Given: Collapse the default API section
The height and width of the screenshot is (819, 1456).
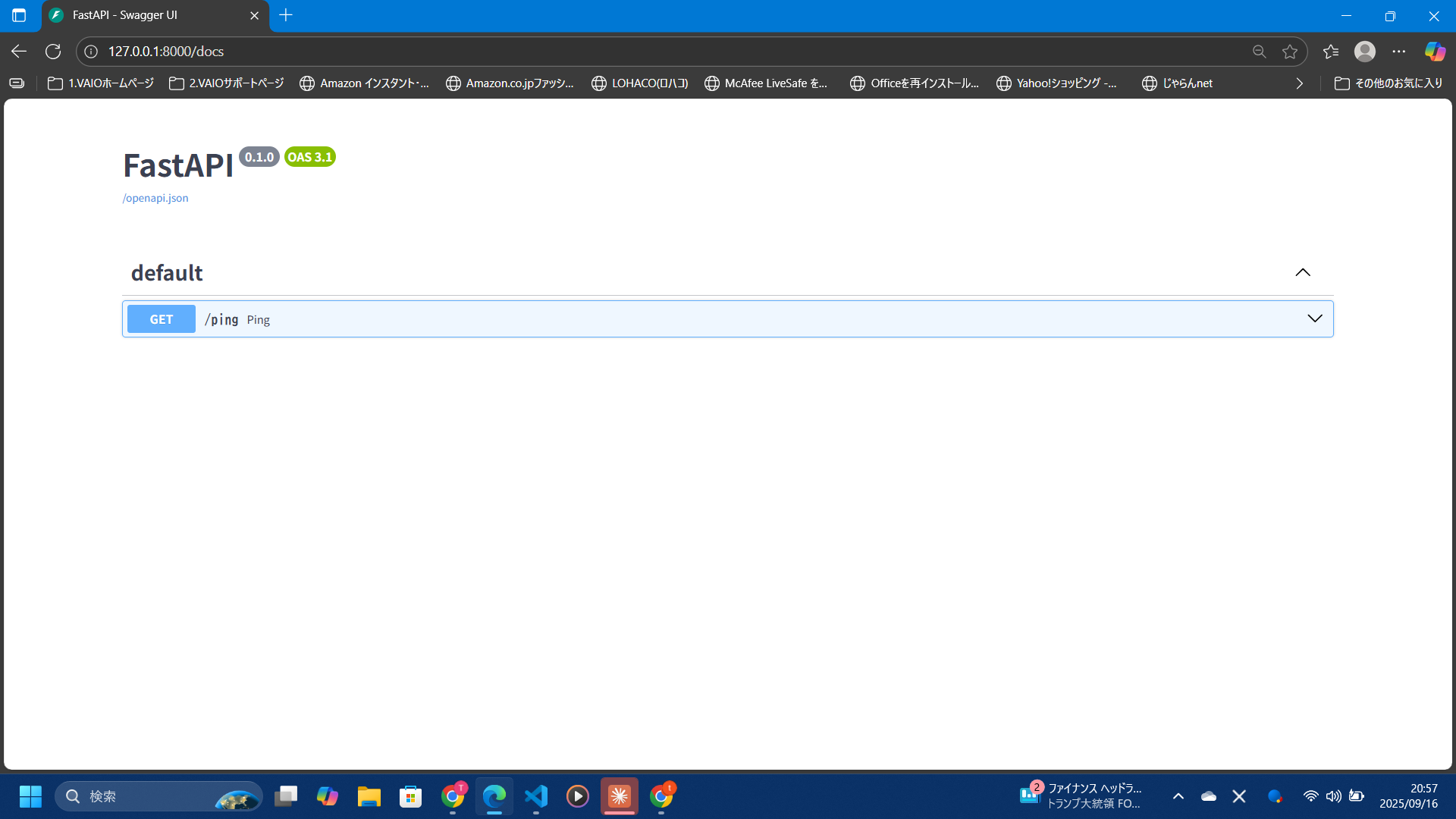Looking at the screenshot, I should click(x=1303, y=272).
